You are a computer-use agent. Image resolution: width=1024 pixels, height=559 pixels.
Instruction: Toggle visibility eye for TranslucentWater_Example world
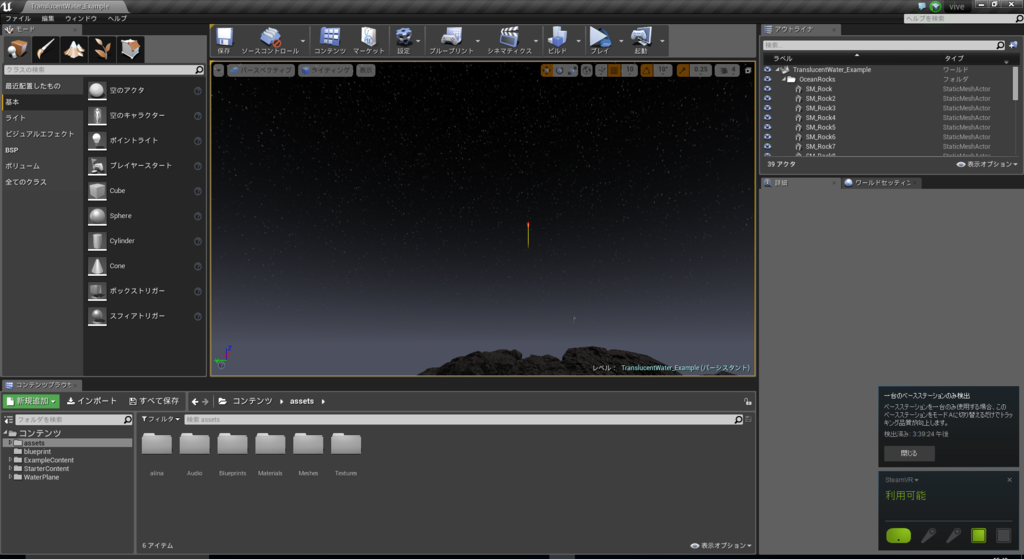(x=767, y=69)
